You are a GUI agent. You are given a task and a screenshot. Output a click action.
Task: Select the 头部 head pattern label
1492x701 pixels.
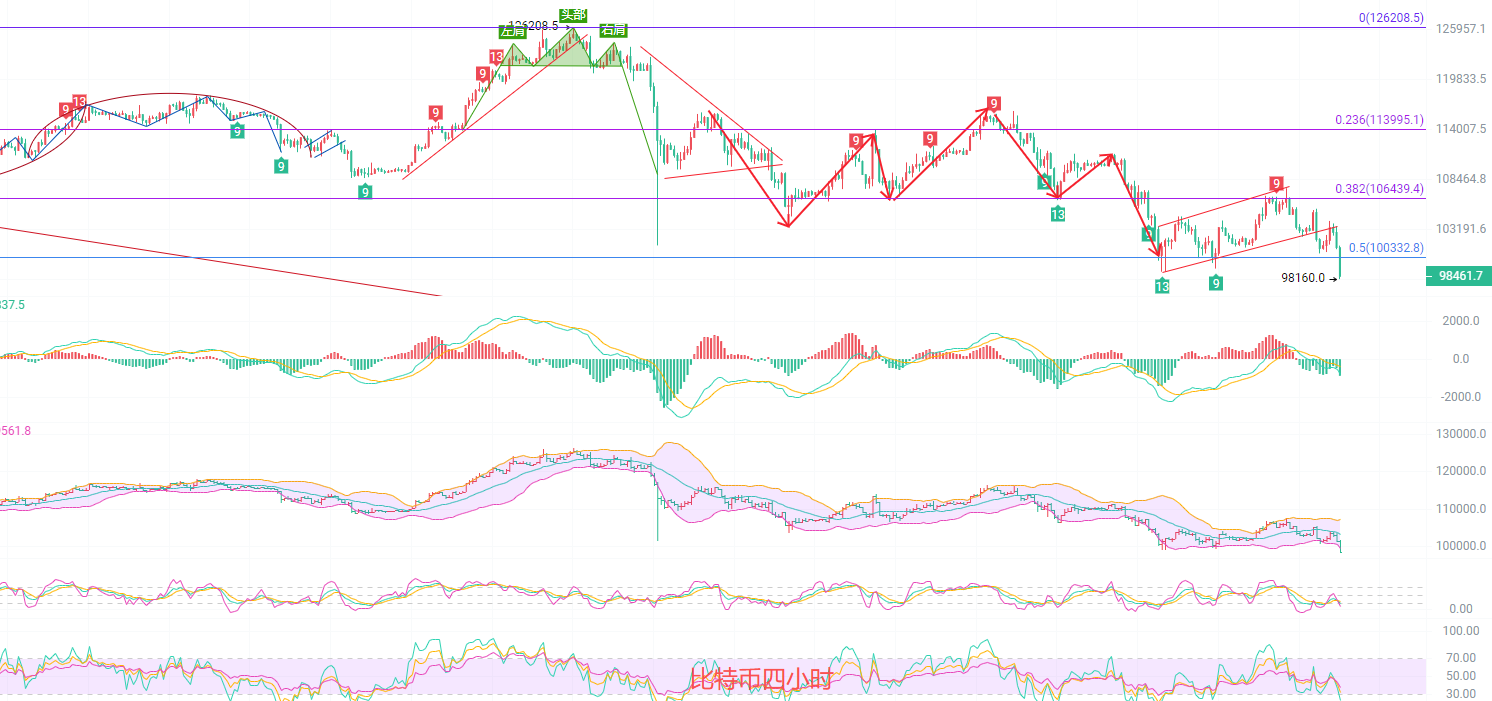(573, 14)
